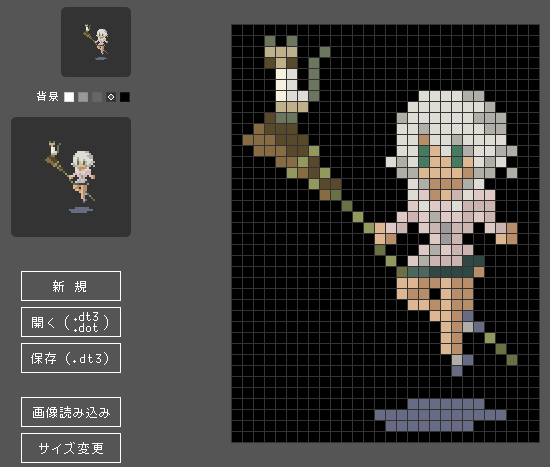Click the purple shadow on the canvas
This screenshot has height=467, width=550.
click(440, 415)
